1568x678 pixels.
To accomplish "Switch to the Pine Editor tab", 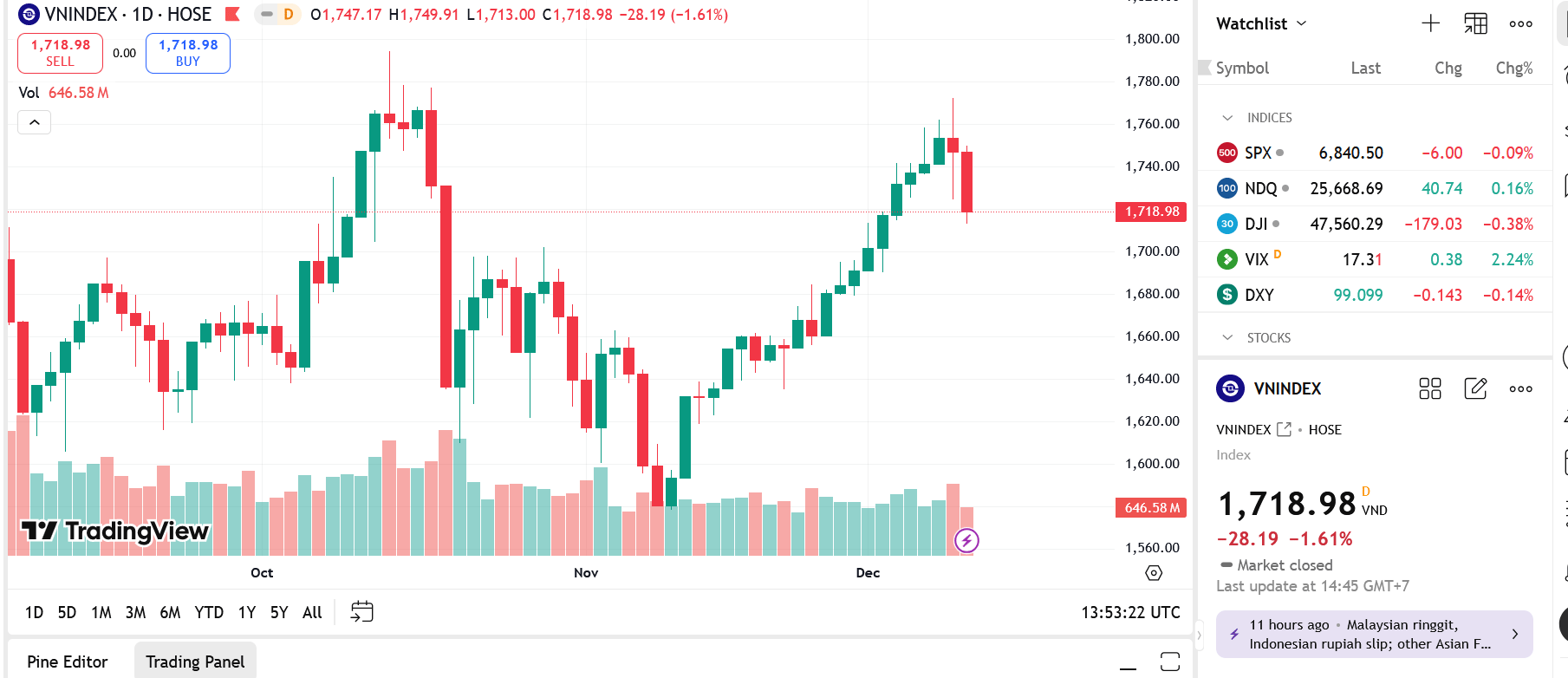I will 68,662.
